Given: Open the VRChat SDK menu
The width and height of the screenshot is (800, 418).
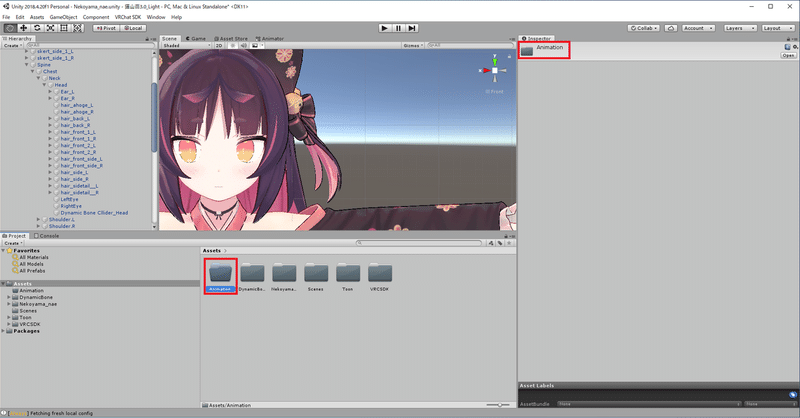Looking at the screenshot, I should (x=128, y=17).
